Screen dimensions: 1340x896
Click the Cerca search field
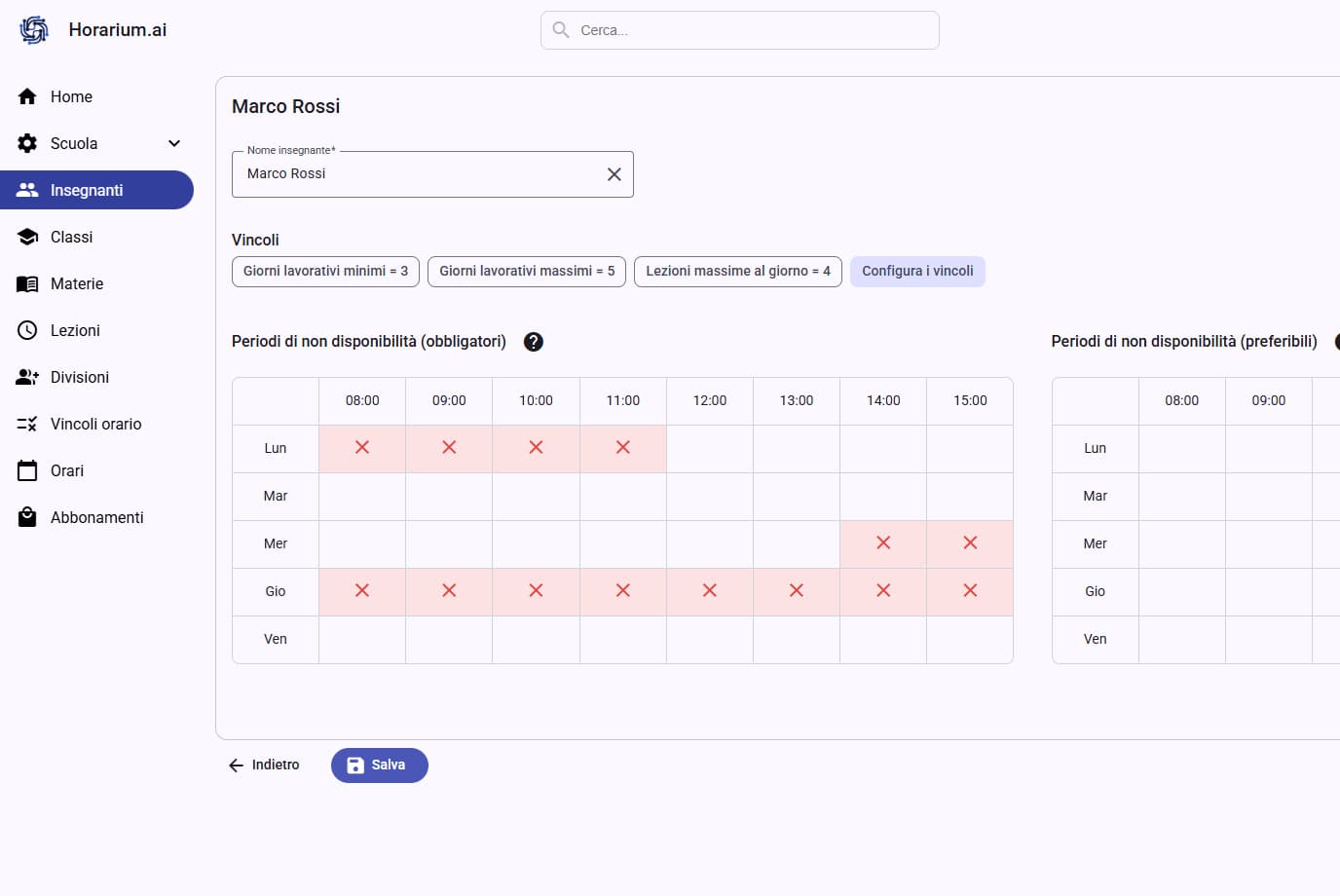(x=740, y=30)
